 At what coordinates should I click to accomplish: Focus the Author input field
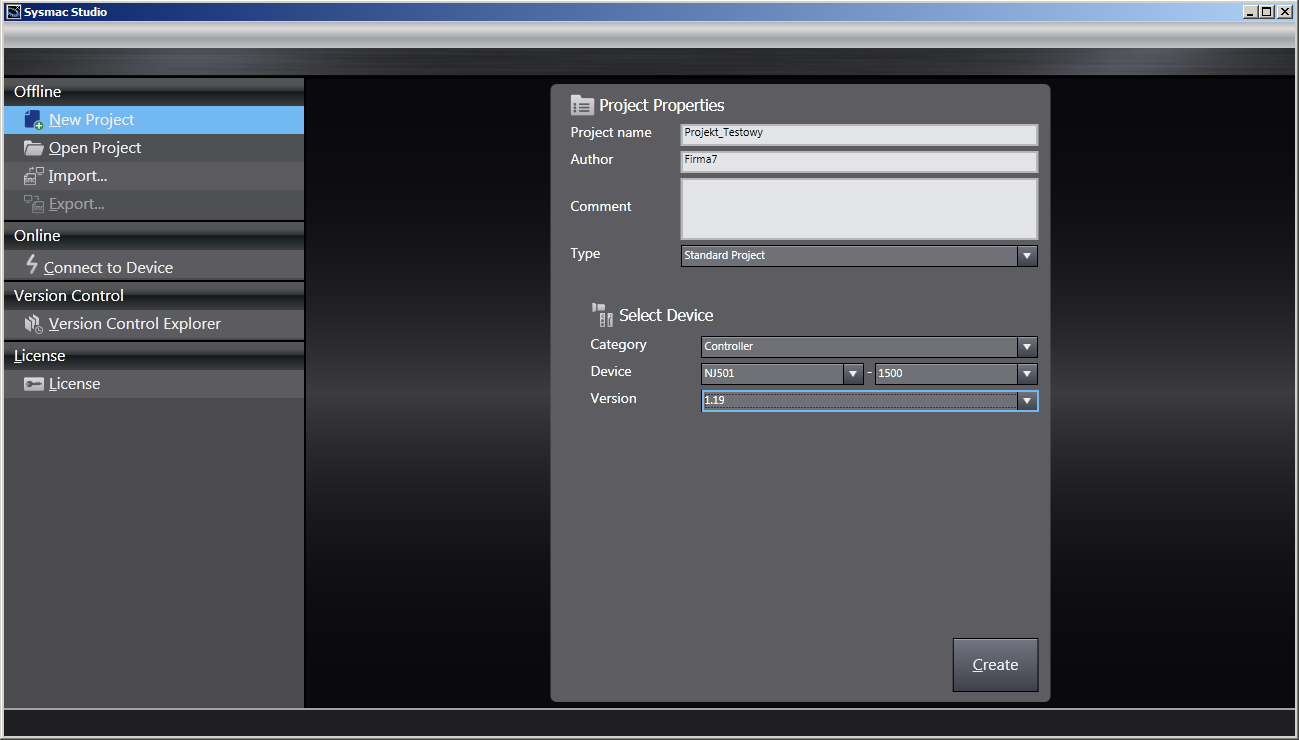[x=858, y=161]
